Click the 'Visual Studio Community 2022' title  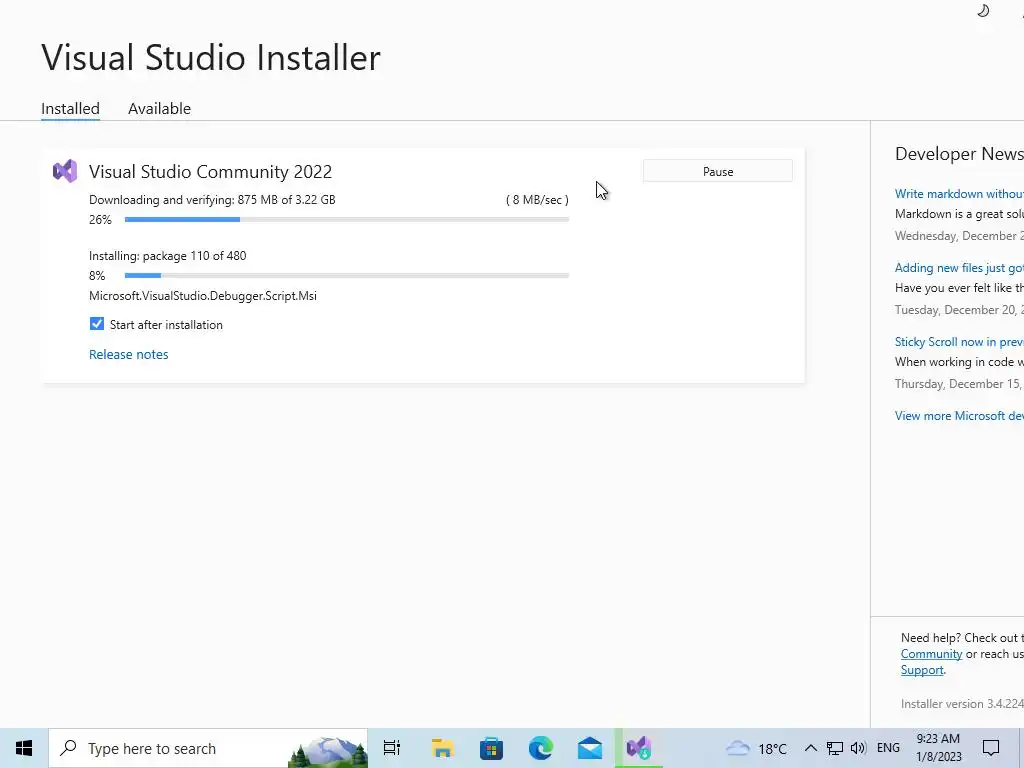[x=210, y=172]
